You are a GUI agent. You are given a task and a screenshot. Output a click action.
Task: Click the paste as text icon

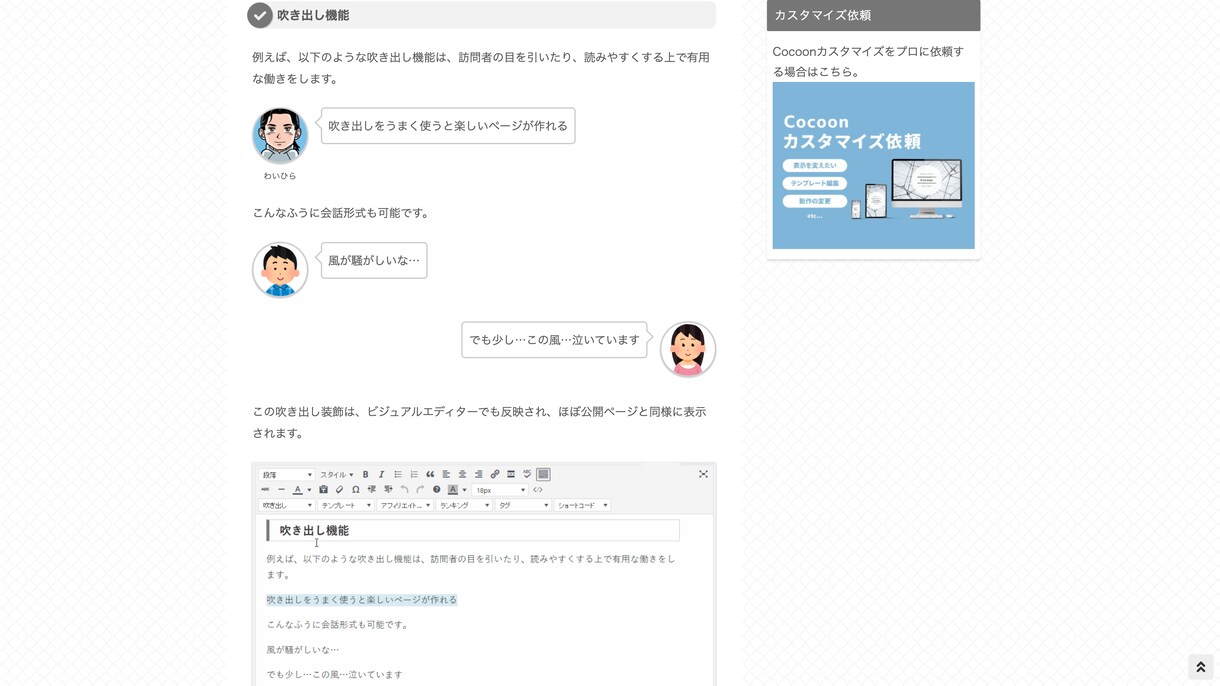(x=323, y=490)
